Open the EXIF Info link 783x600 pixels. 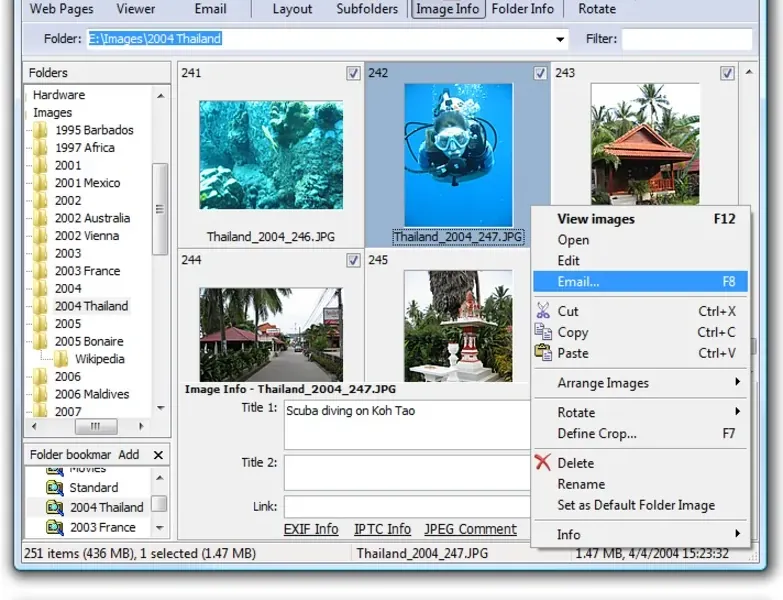click(311, 529)
